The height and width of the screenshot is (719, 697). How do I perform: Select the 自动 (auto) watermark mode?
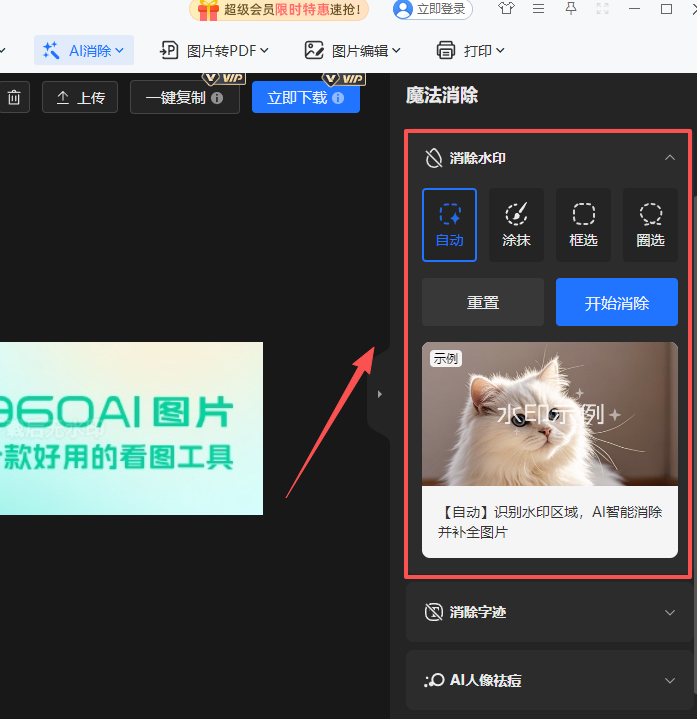449,224
